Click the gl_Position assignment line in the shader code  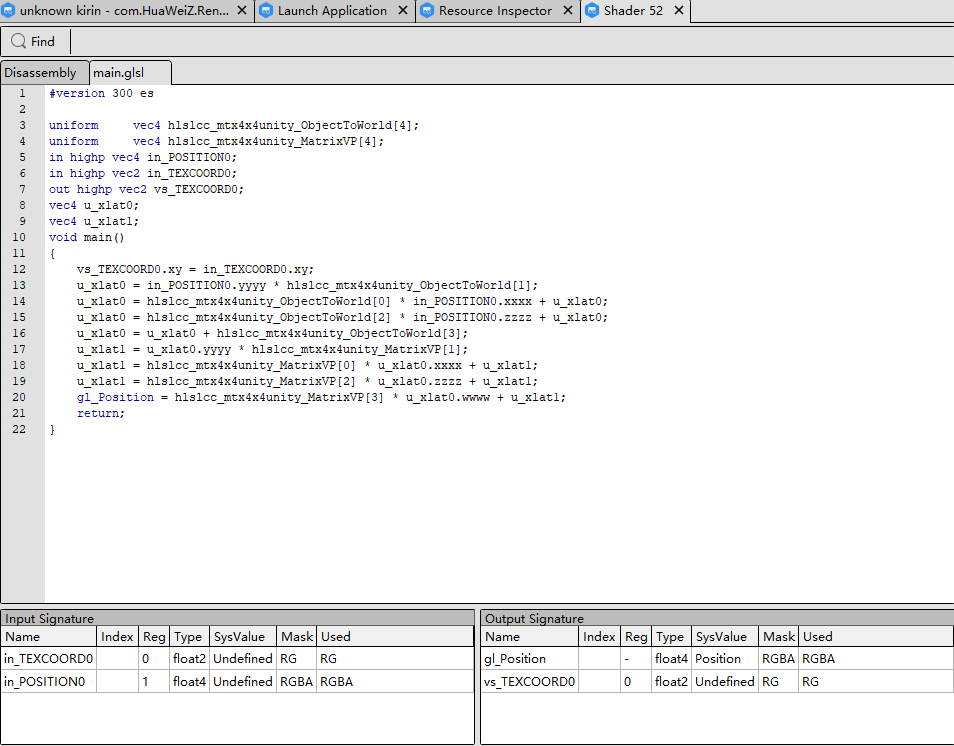[x=320, y=396]
